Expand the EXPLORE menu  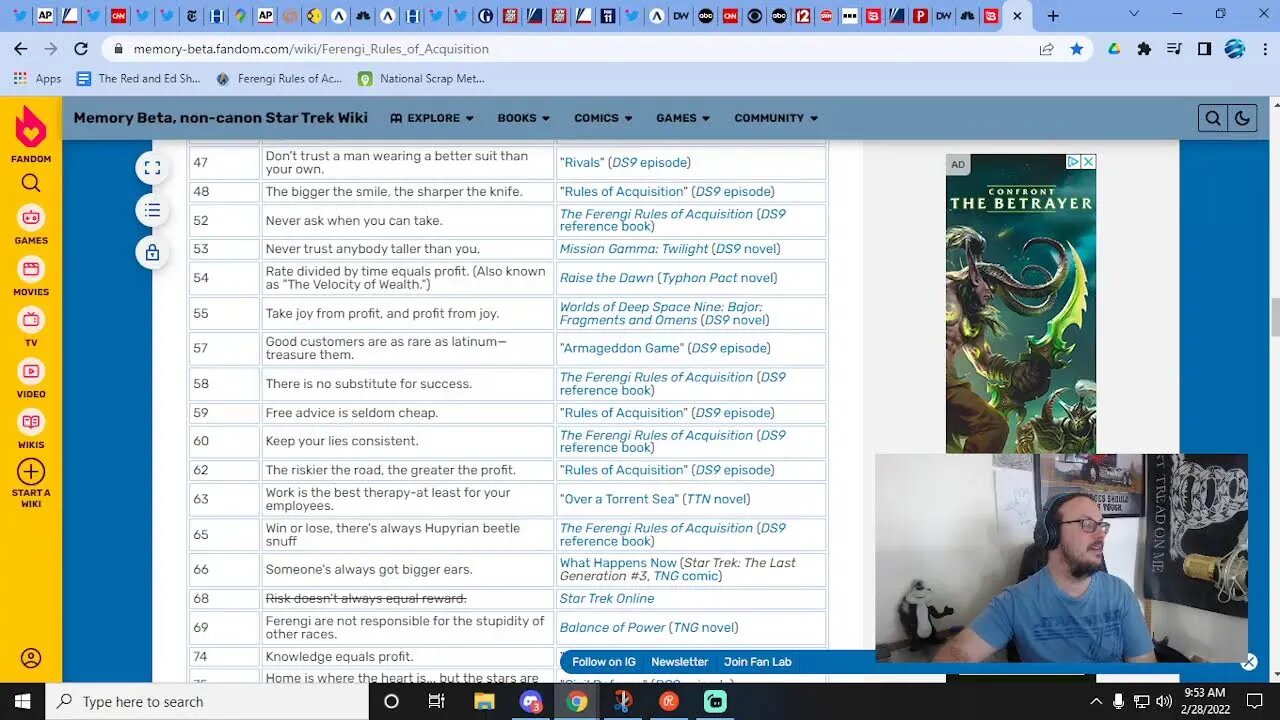tap(432, 118)
